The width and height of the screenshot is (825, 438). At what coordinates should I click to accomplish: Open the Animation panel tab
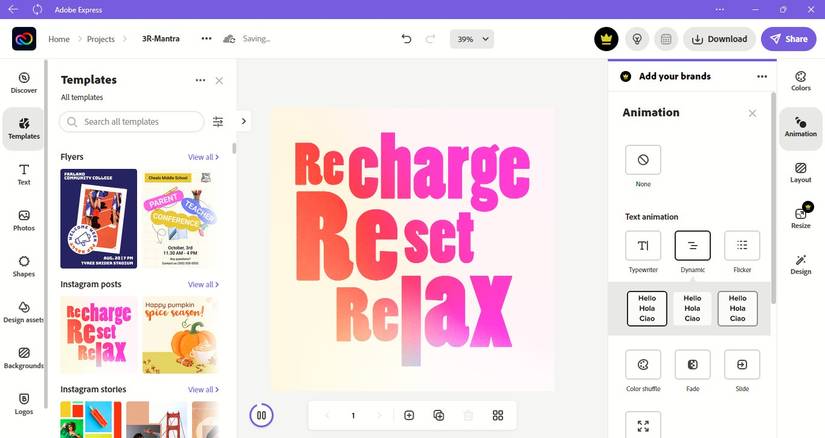click(x=800, y=127)
